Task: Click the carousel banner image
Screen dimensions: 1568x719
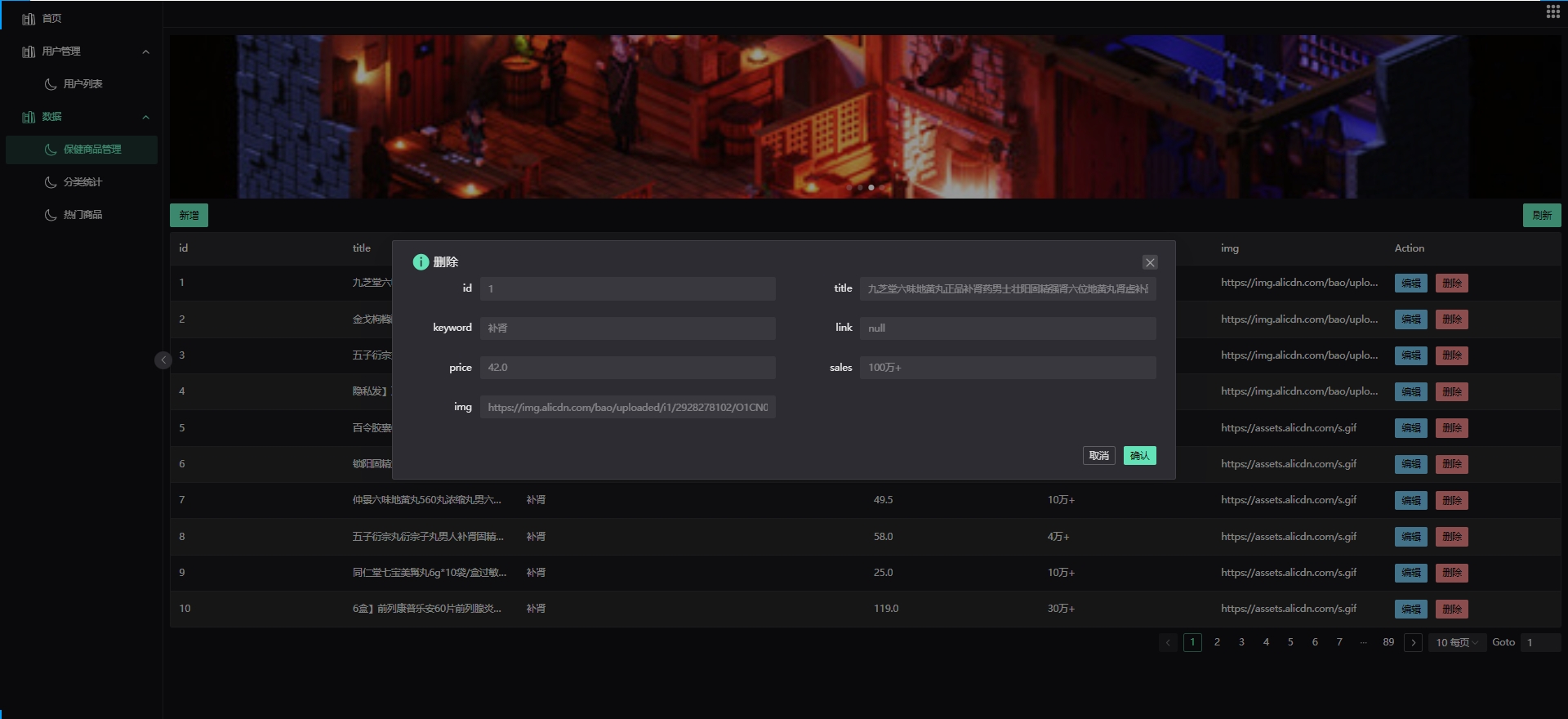Action: click(x=866, y=116)
